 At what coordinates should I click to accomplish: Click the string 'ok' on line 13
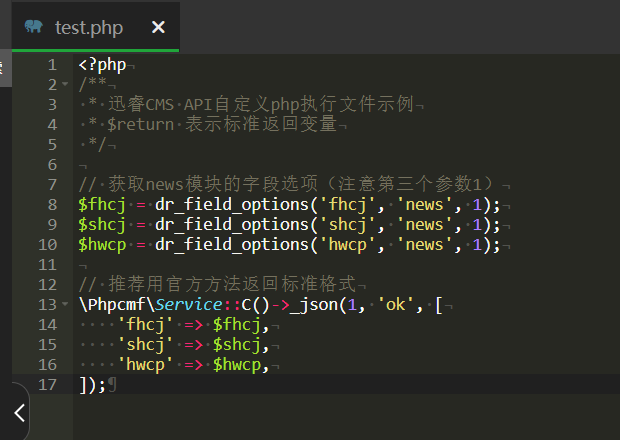pos(395,305)
